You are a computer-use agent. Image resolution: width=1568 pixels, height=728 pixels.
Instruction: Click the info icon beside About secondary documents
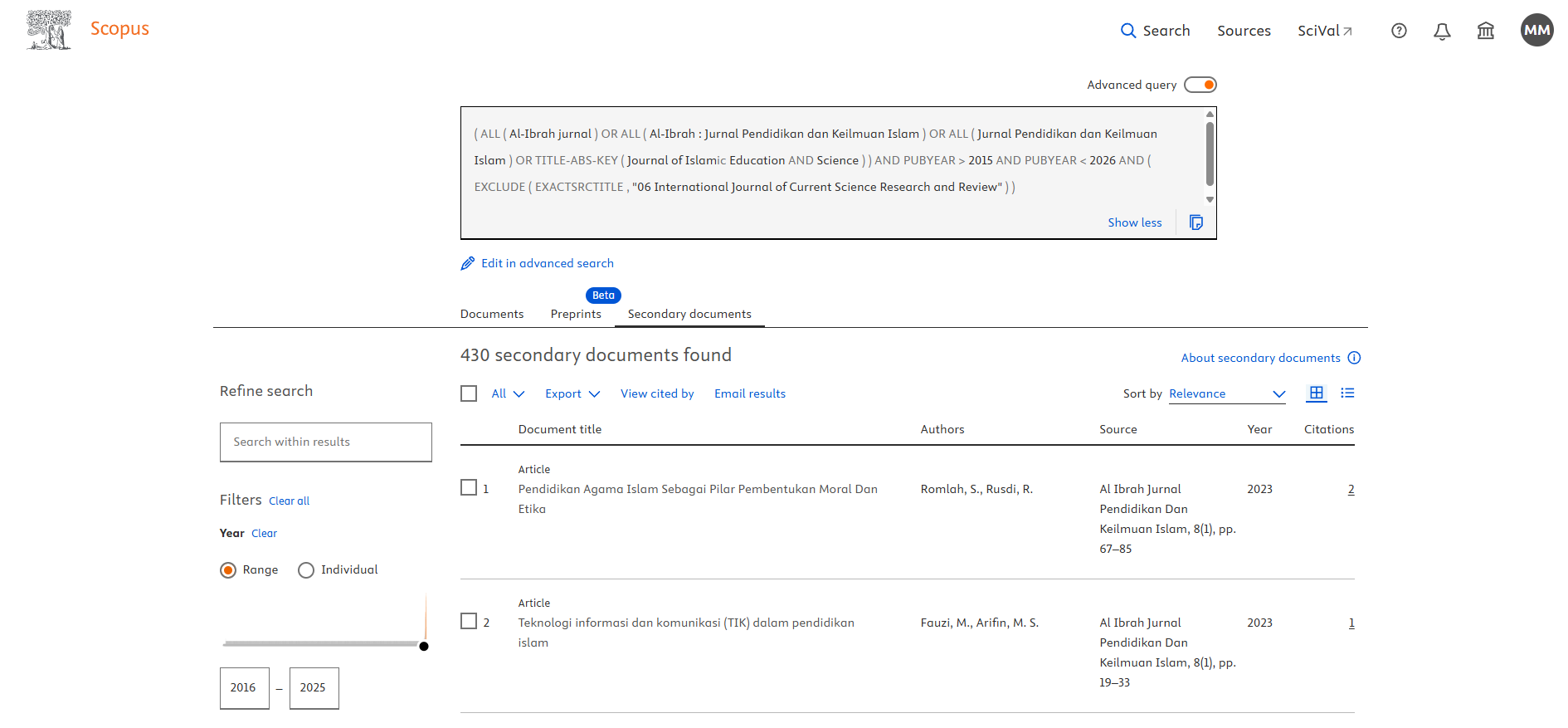click(1354, 358)
